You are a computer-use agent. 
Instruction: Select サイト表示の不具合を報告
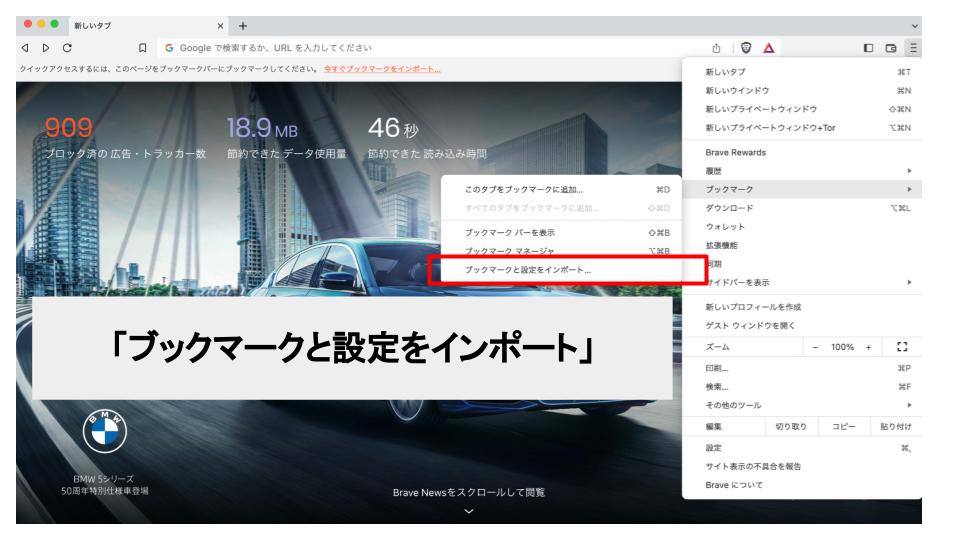click(x=802, y=467)
